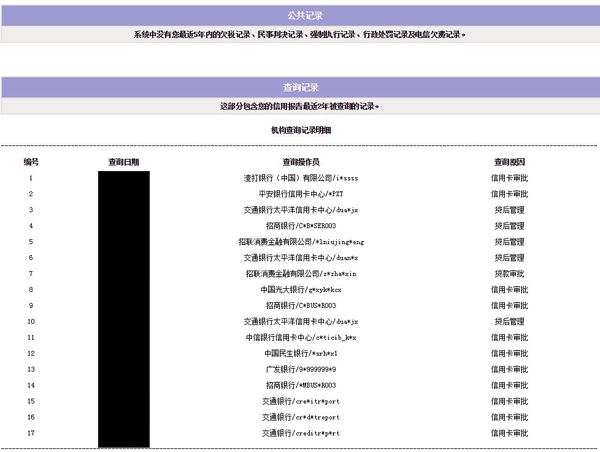The image size is (600, 452).
Task: Click row number 2 in 编号 column
Action: click(31, 194)
